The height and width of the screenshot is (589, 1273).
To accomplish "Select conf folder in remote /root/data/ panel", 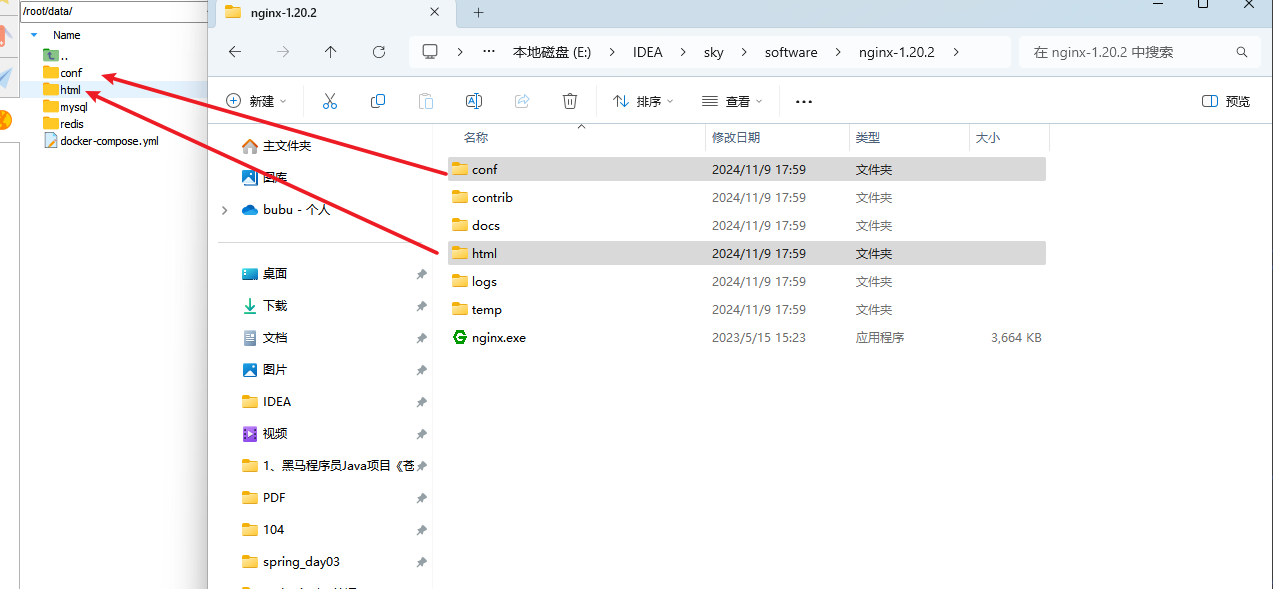I will click(x=62, y=73).
